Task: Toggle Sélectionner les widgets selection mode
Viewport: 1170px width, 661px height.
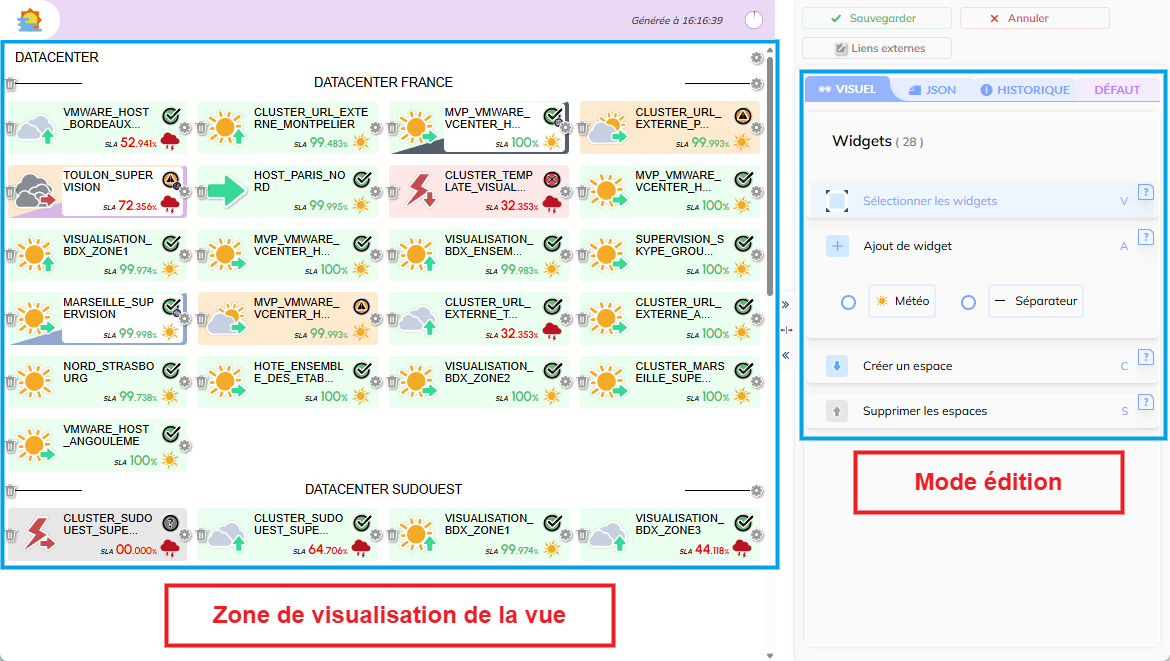Action: point(837,201)
